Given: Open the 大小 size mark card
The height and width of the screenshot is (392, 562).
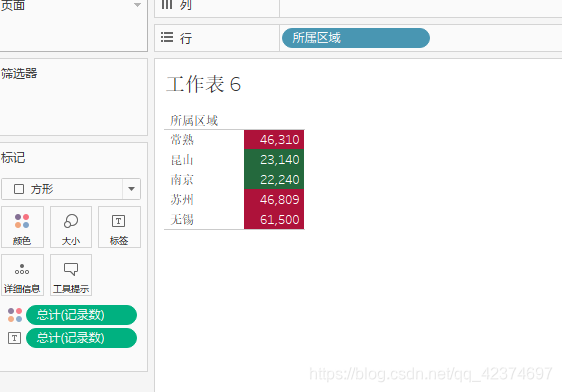Looking at the screenshot, I should (71, 227).
